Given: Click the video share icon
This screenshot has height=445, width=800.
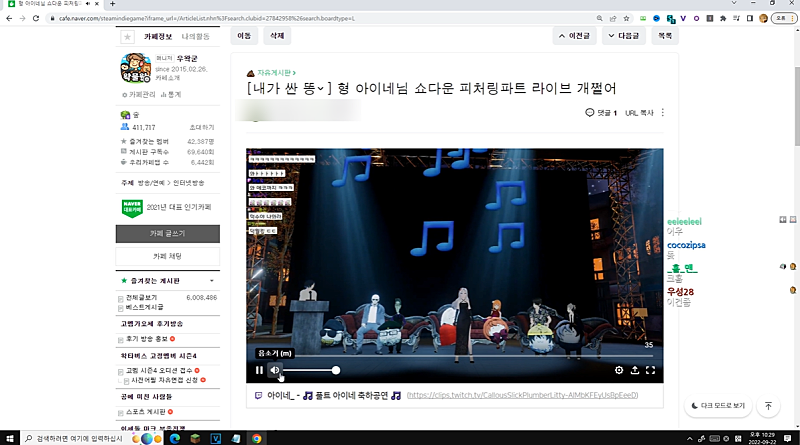Looking at the screenshot, I should (x=635, y=370).
